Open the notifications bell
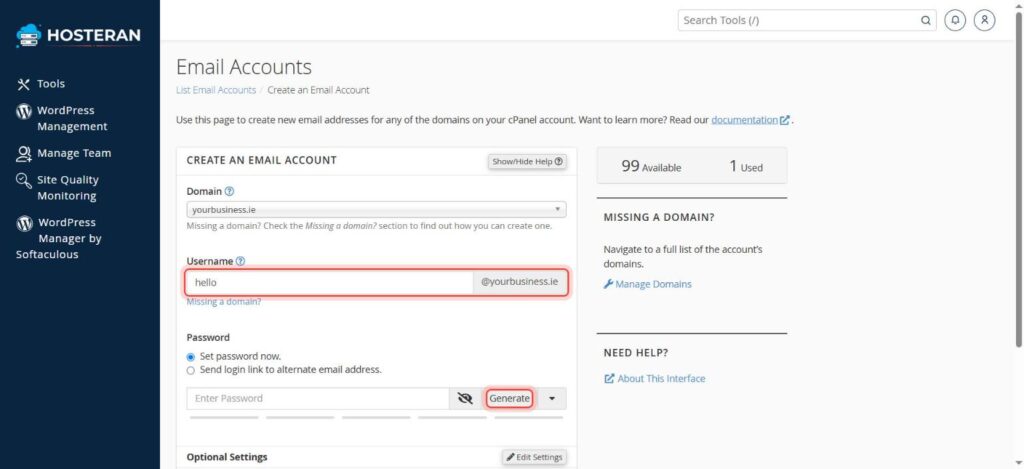The width and height of the screenshot is (1024, 469). pos(955,20)
